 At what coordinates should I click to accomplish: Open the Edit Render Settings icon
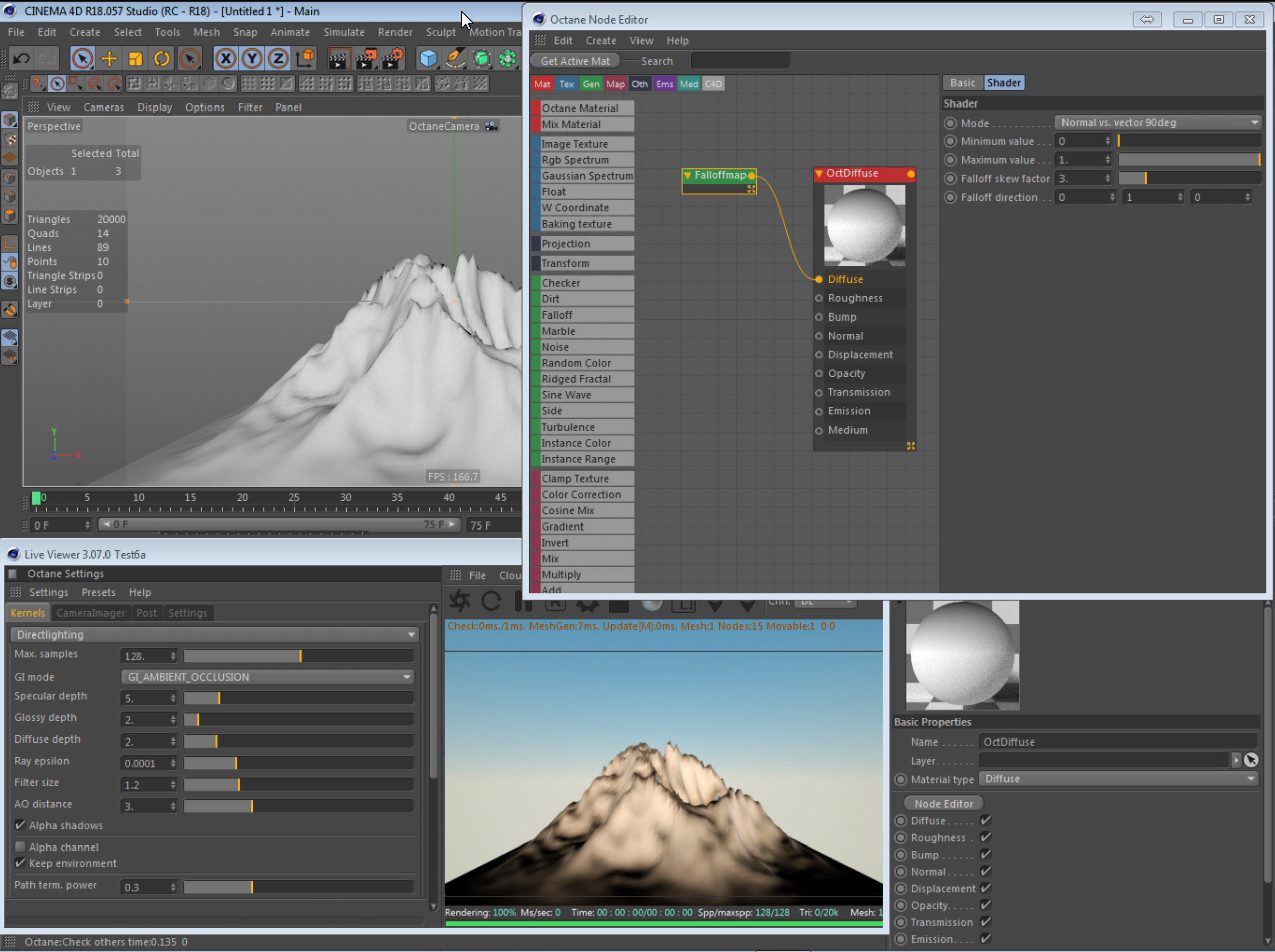point(393,59)
